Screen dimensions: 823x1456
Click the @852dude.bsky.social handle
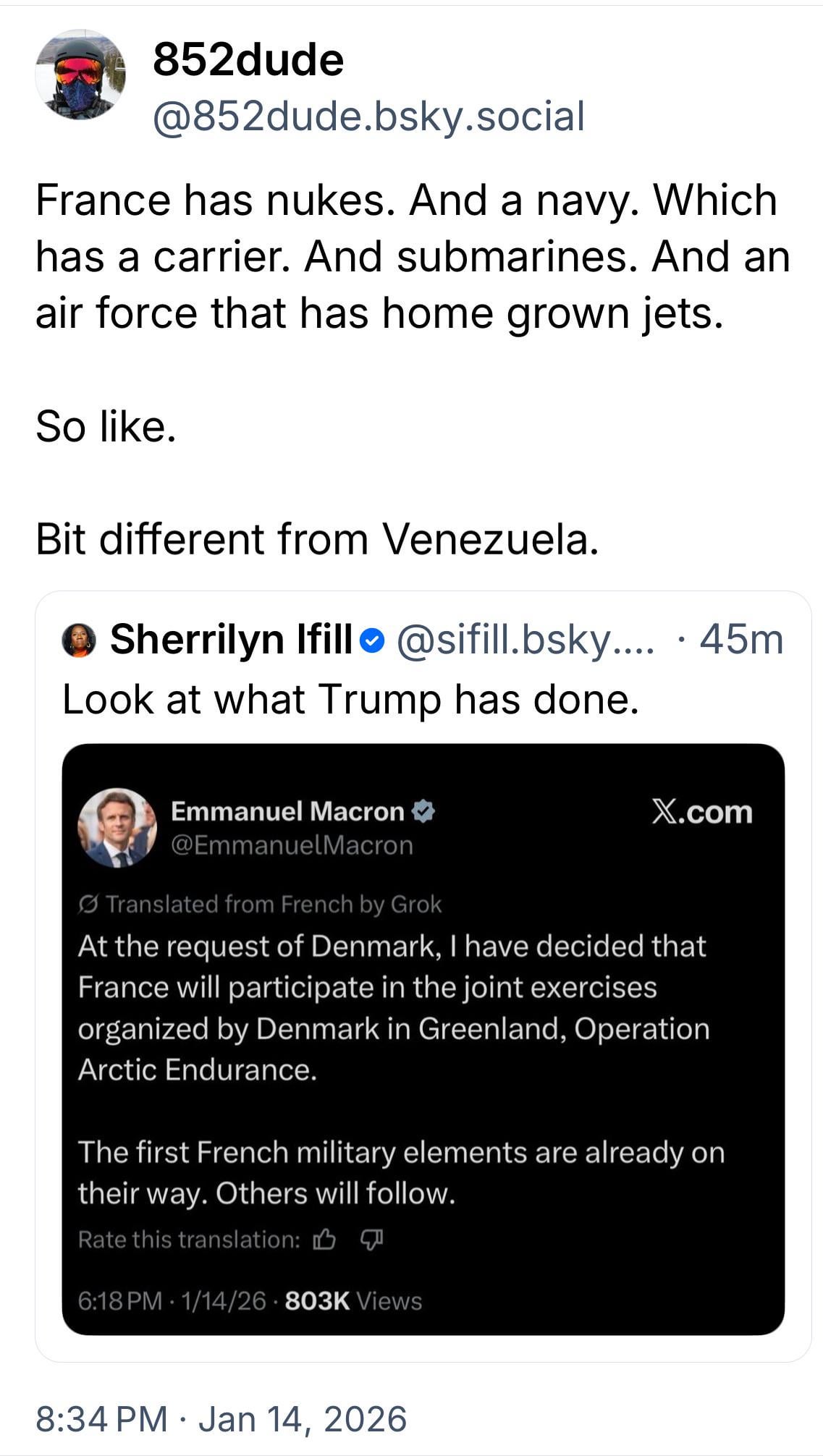[368, 117]
